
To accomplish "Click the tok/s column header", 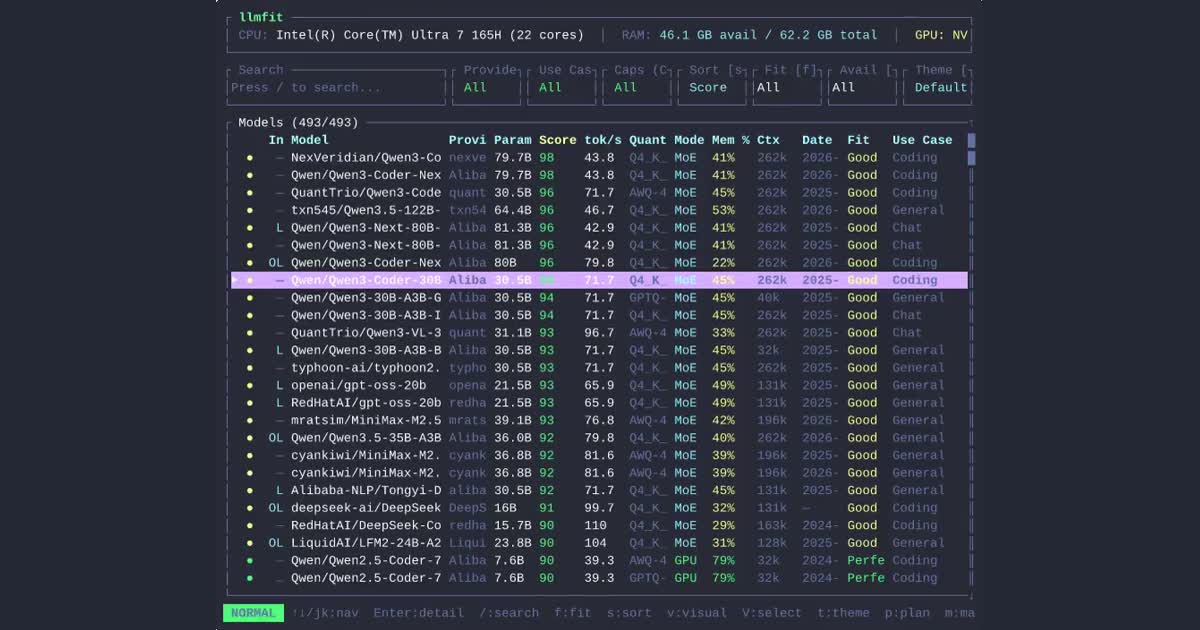I will 603,140.
